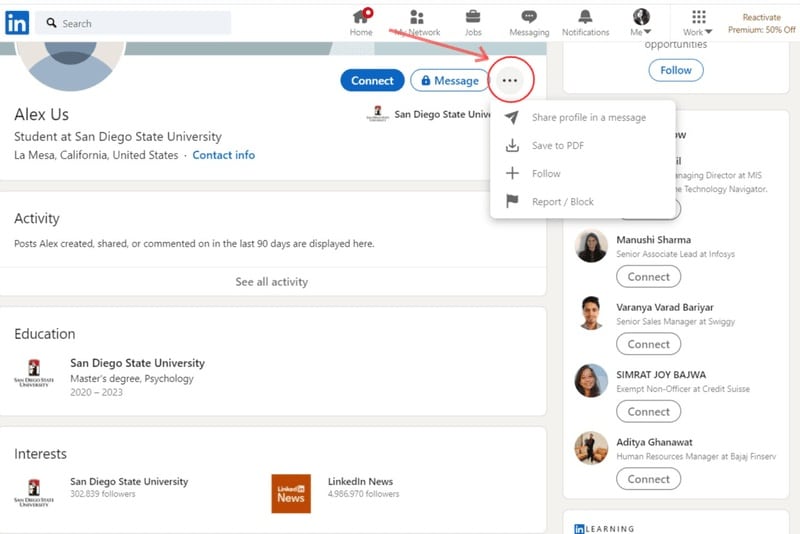Click '4,986,970 followers' text

pos(363,494)
